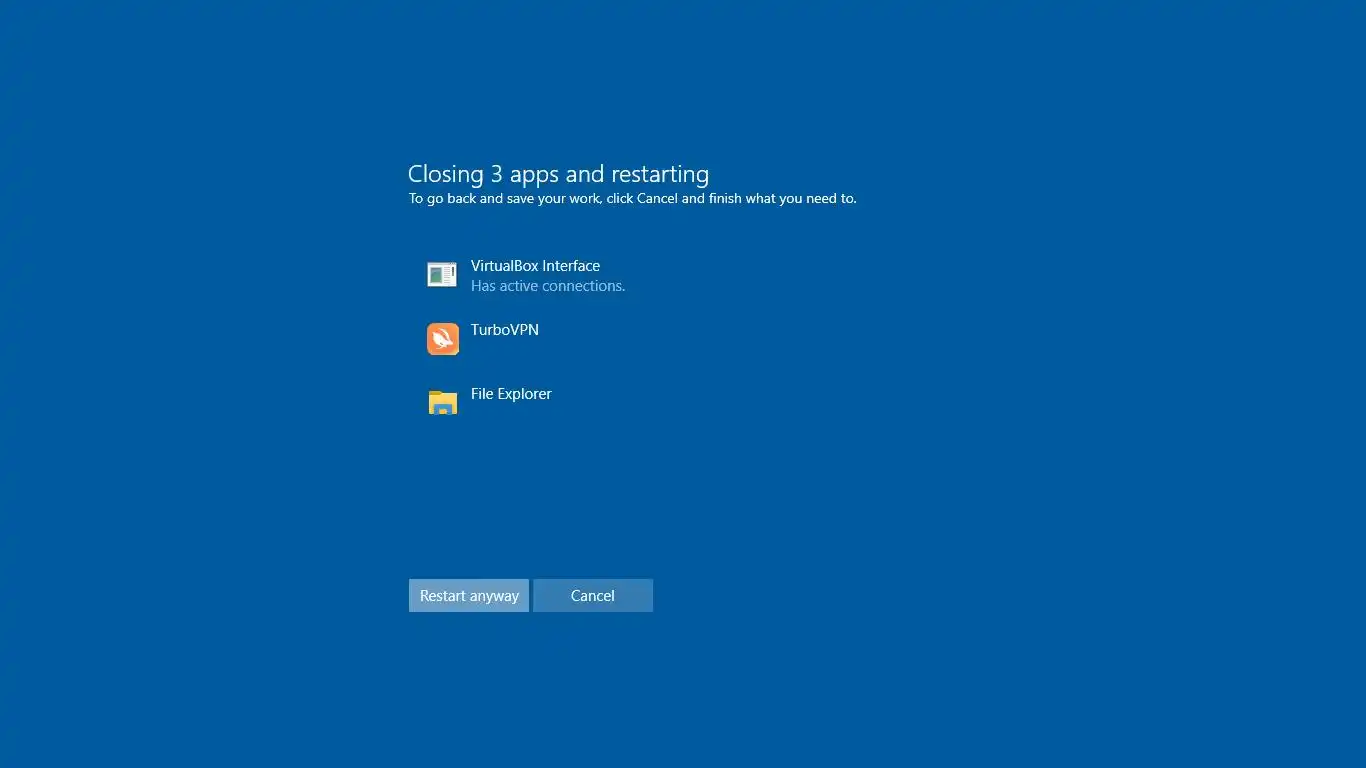Click the File Explorer folder icon

(443, 402)
